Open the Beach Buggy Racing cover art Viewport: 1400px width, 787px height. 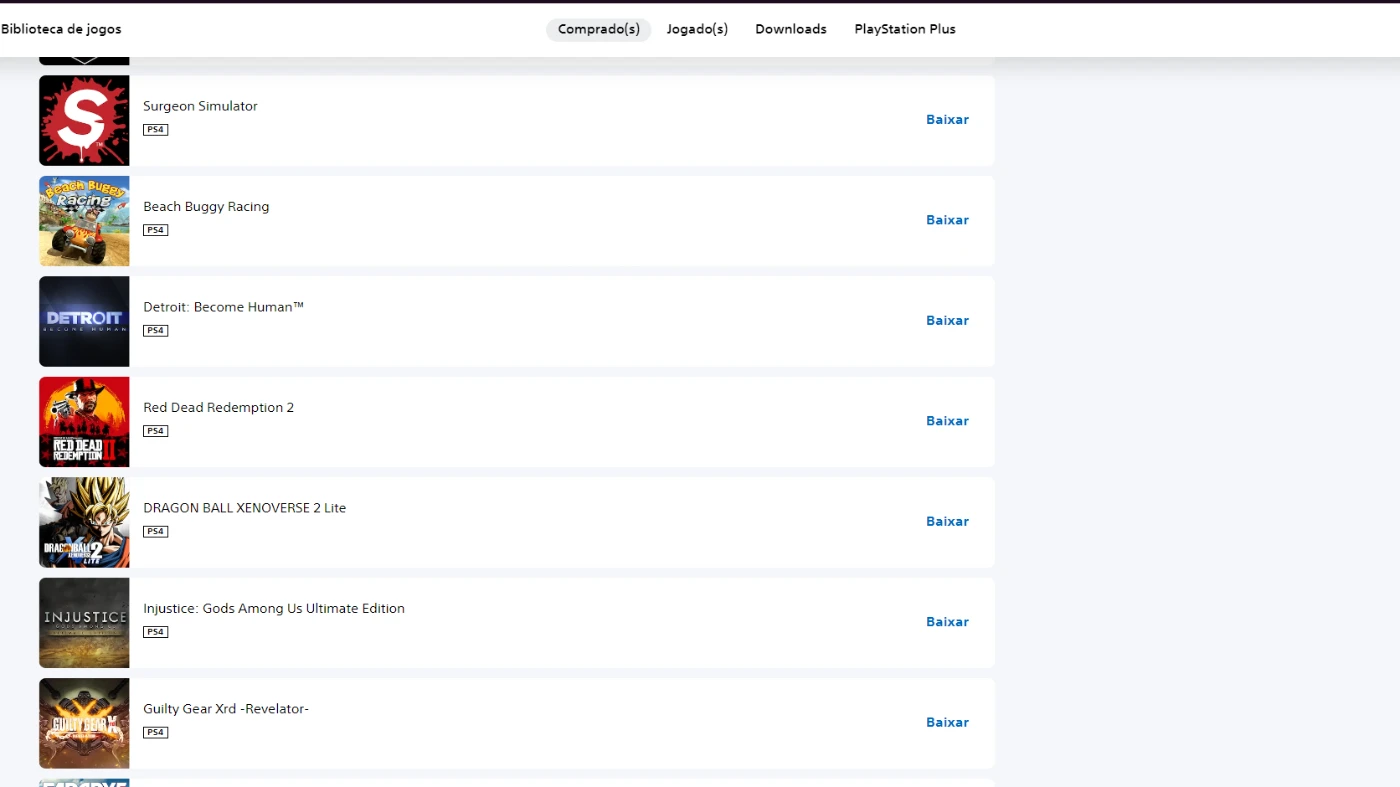tap(84, 221)
